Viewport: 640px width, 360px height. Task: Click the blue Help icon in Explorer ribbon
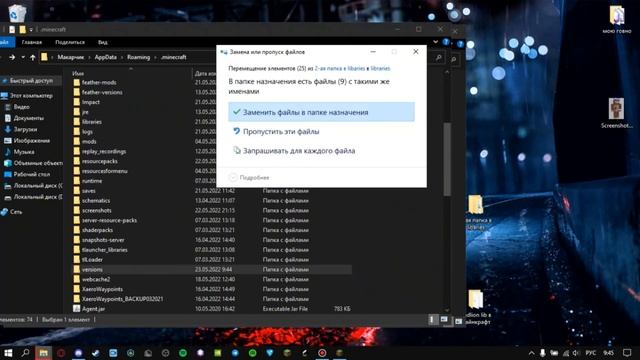pos(446,42)
